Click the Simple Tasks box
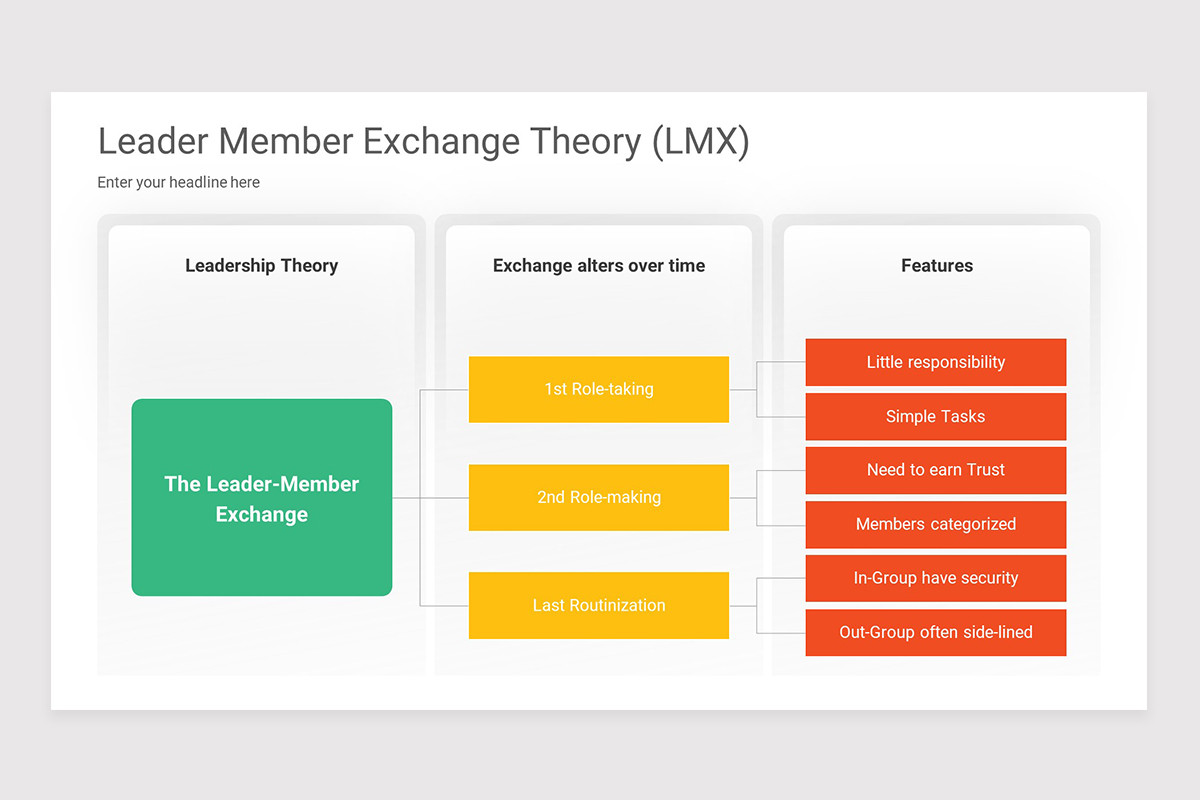 coord(935,416)
